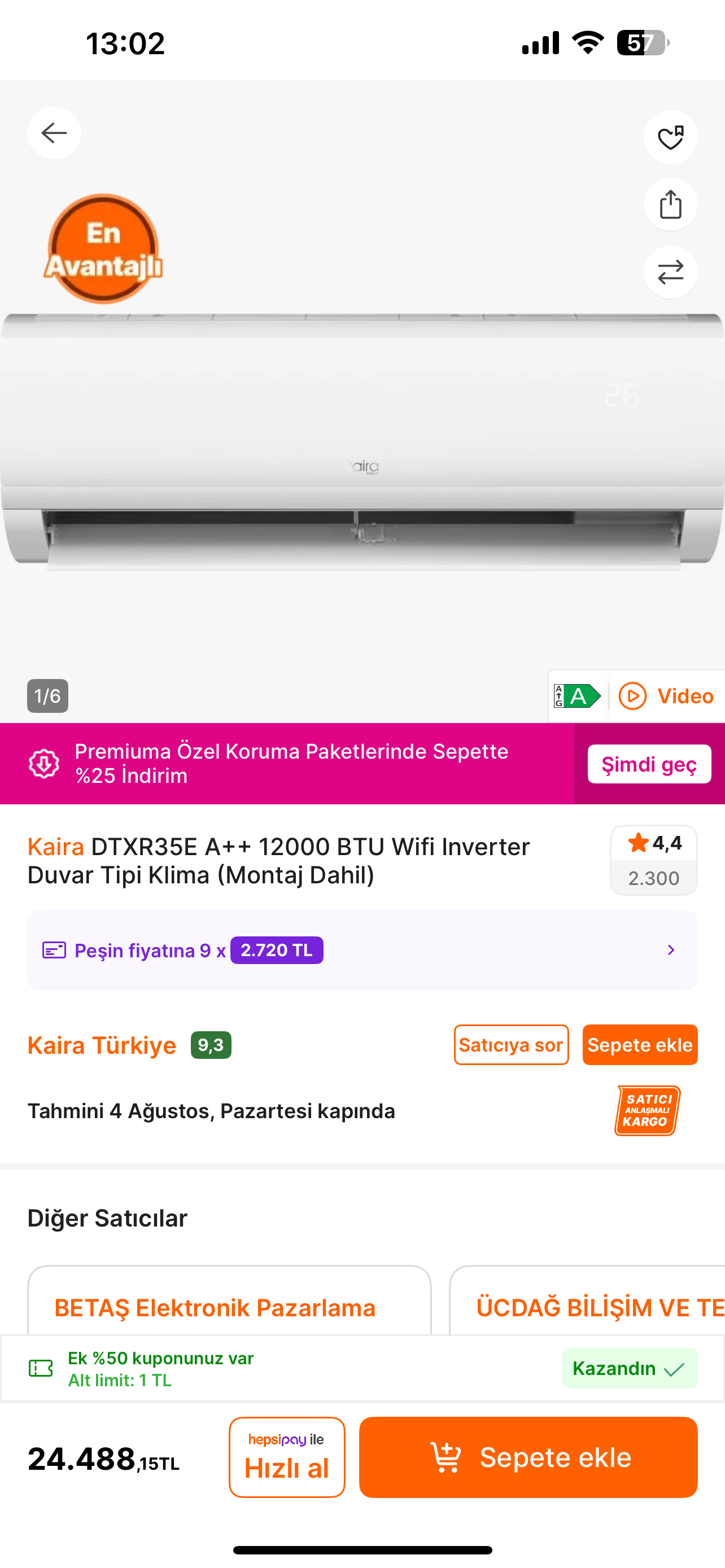
Task: Tap the compare arrows icon
Action: (670, 272)
